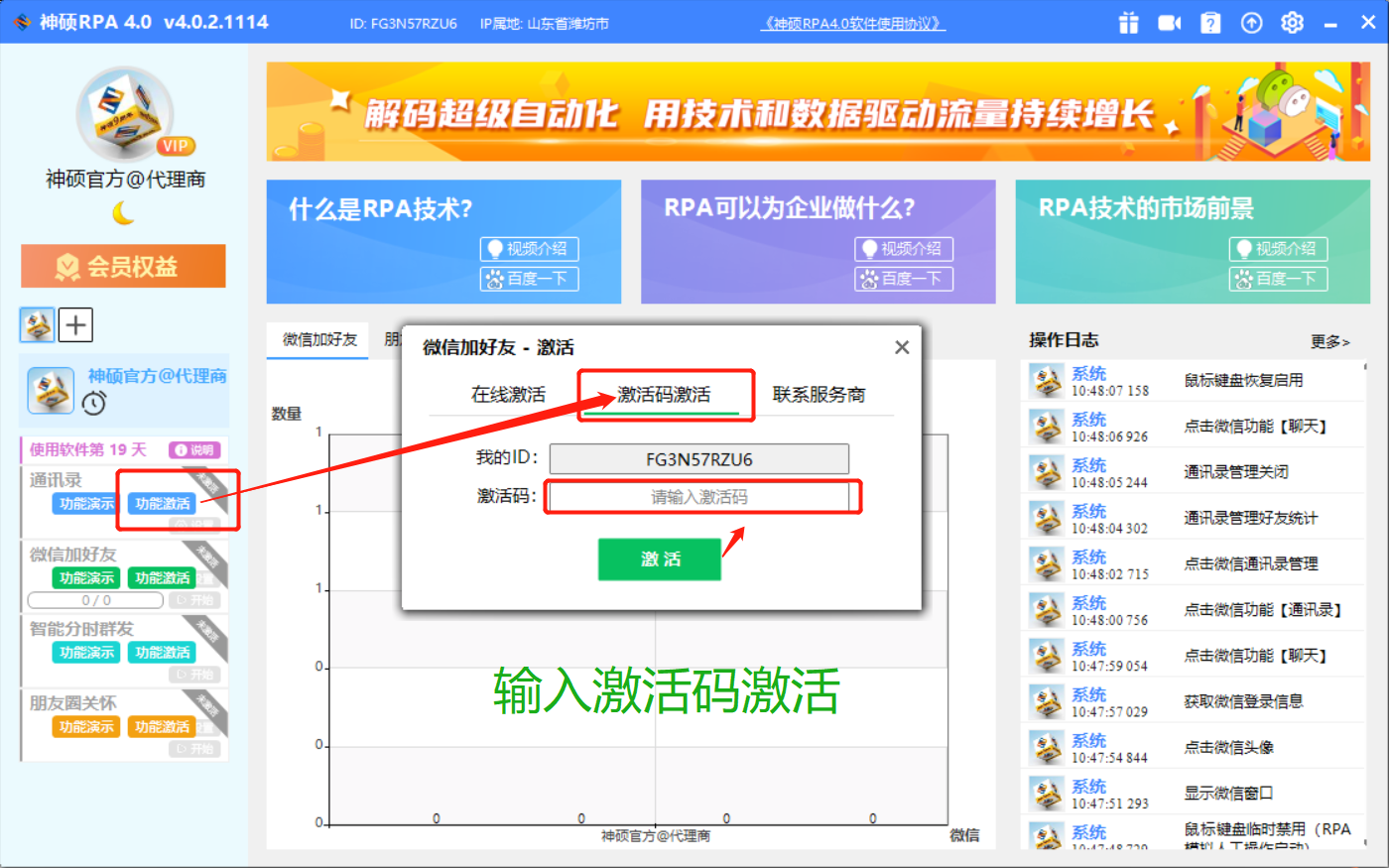Open the 更多> link in 操作日志

(x=1330, y=341)
